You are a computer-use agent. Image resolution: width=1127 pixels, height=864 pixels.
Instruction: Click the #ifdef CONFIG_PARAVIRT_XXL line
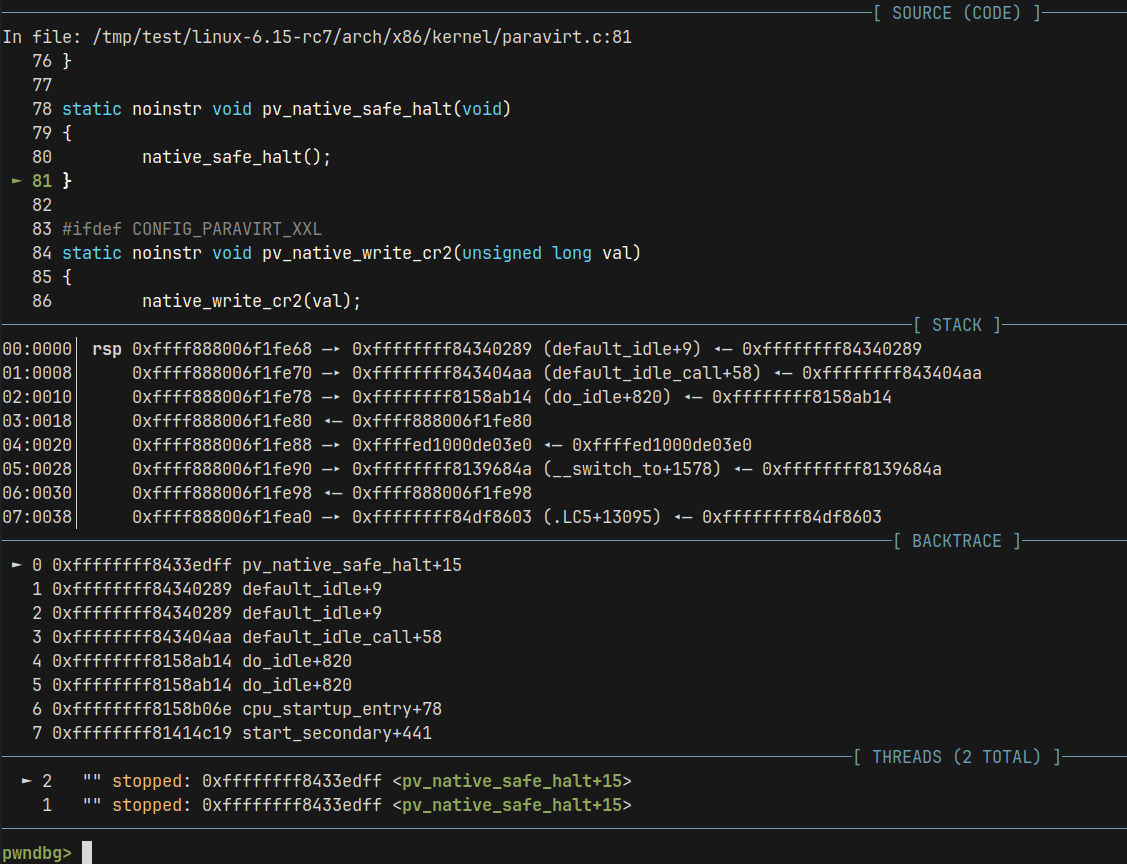[x=192, y=229]
